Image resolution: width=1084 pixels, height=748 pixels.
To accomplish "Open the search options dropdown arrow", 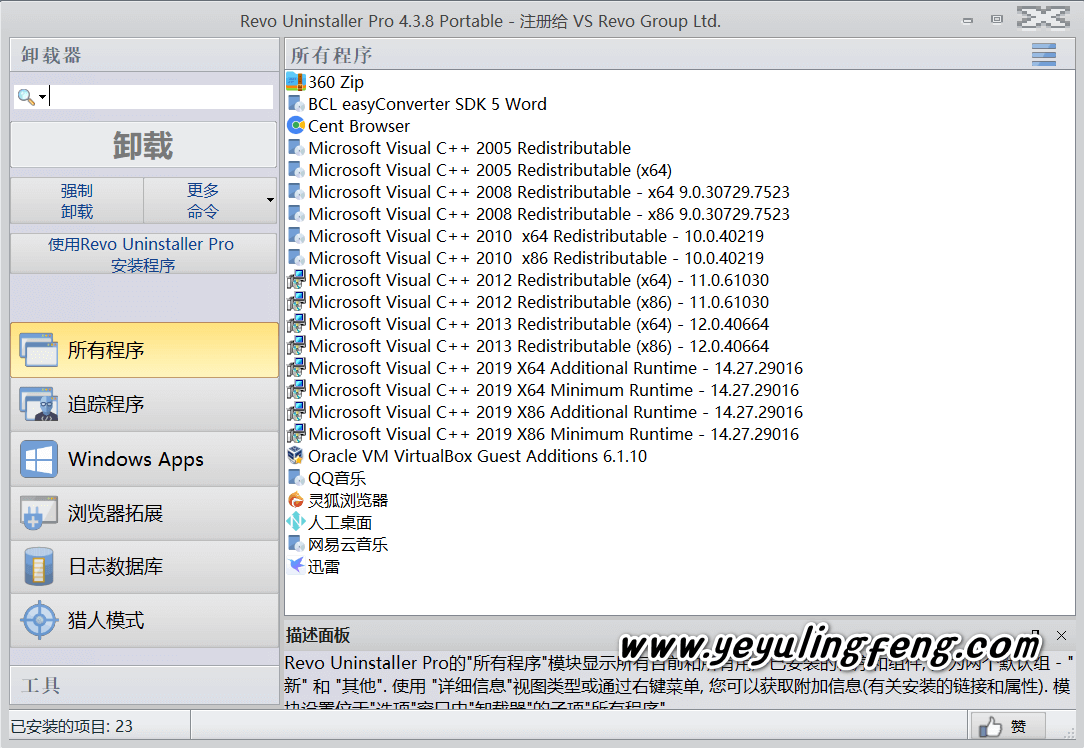I will (42, 97).
